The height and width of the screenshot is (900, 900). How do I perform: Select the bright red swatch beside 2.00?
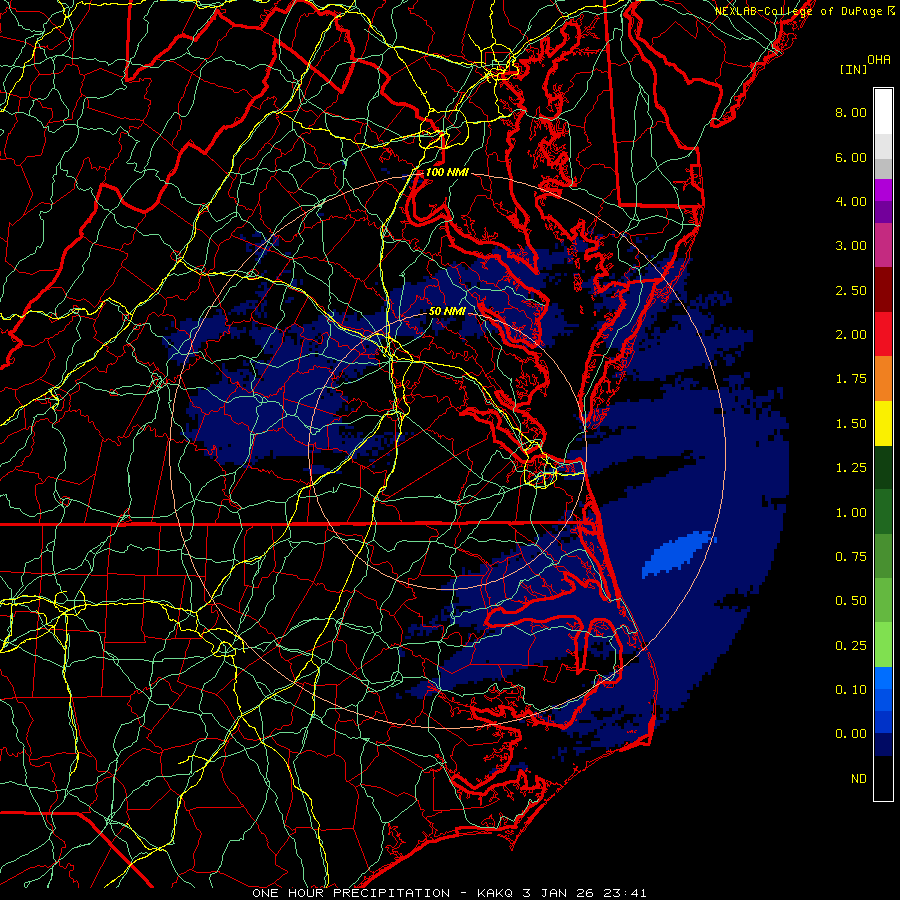pyautogui.click(x=883, y=334)
